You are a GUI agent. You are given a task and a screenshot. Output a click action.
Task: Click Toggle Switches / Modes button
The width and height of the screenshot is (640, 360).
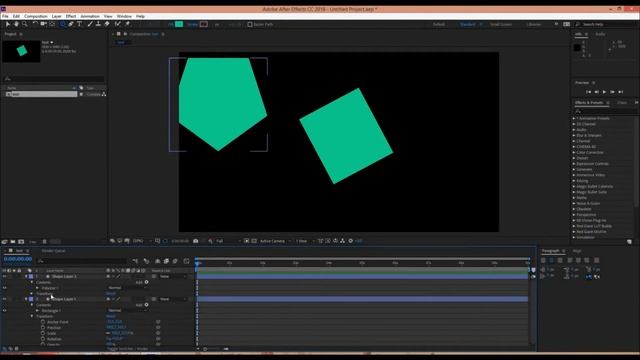(x=127, y=349)
